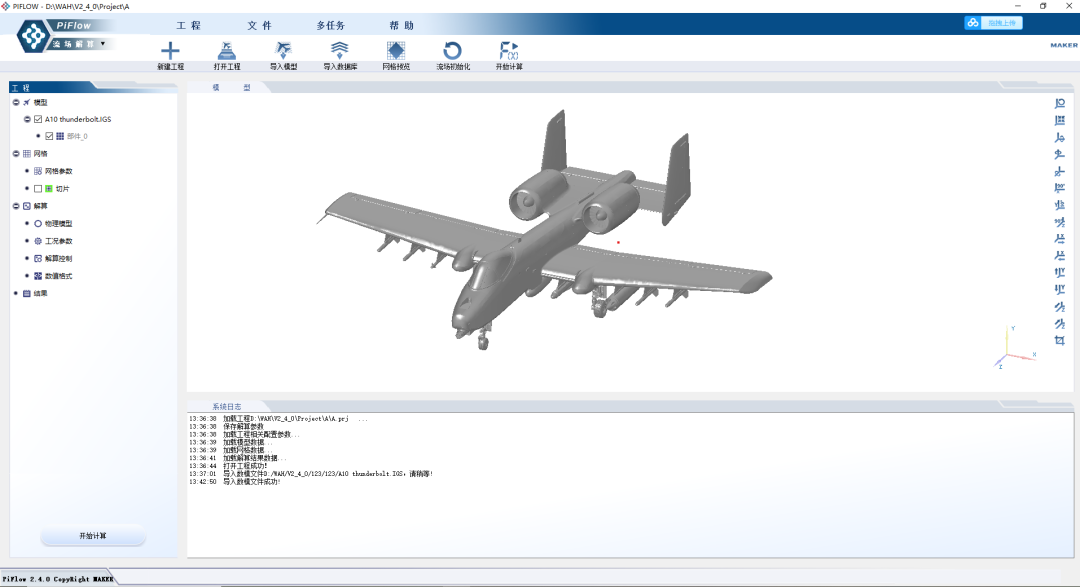The image size is (1080, 587).
Task: Click the log line 打开工程成功!
Action: [x=245, y=466]
